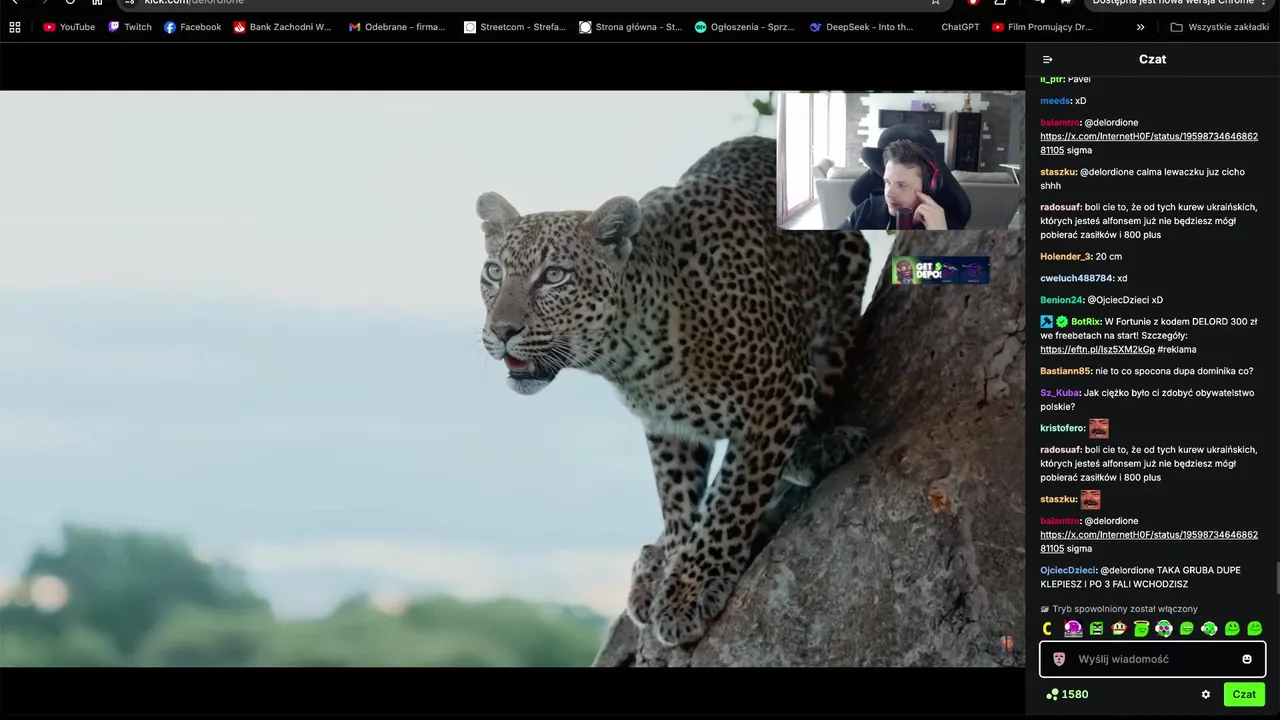The width and height of the screenshot is (1280, 720).
Task: Show more bookmarks with the overflow chevron
Action: pyautogui.click(x=1140, y=27)
